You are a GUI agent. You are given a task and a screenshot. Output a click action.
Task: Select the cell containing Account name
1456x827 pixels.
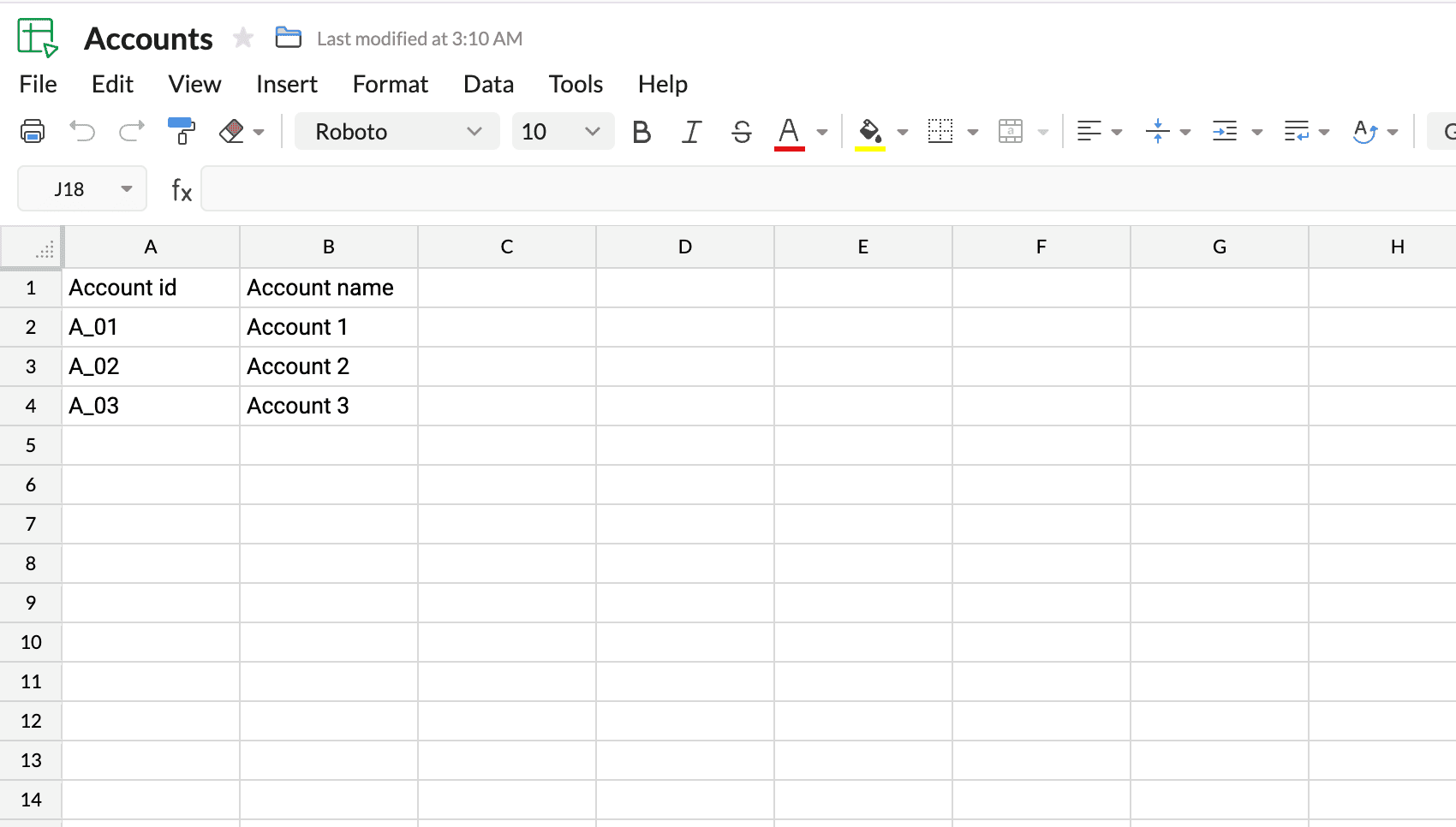(x=329, y=288)
